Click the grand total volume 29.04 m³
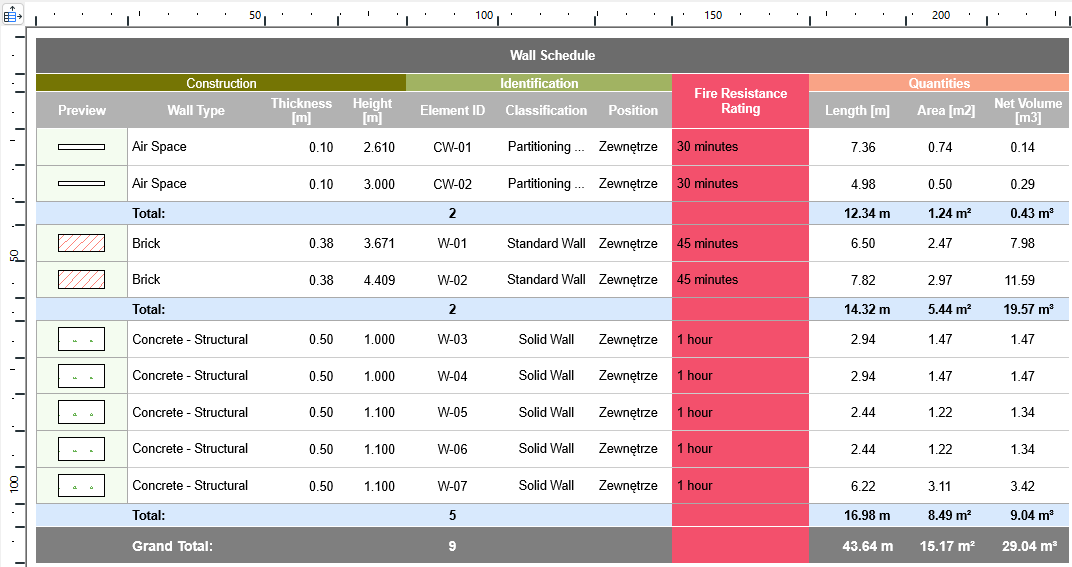Viewport: 1072px width, 567px height. pos(1029,546)
